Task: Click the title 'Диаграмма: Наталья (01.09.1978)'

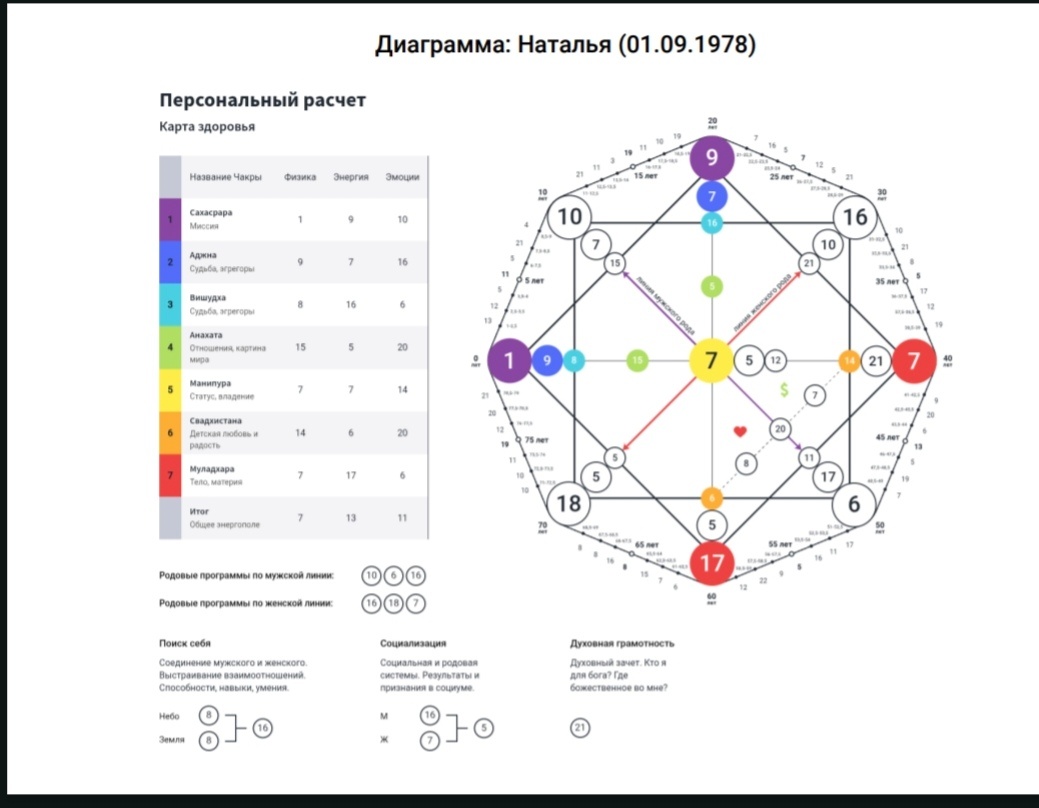Action: click(565, 44)
